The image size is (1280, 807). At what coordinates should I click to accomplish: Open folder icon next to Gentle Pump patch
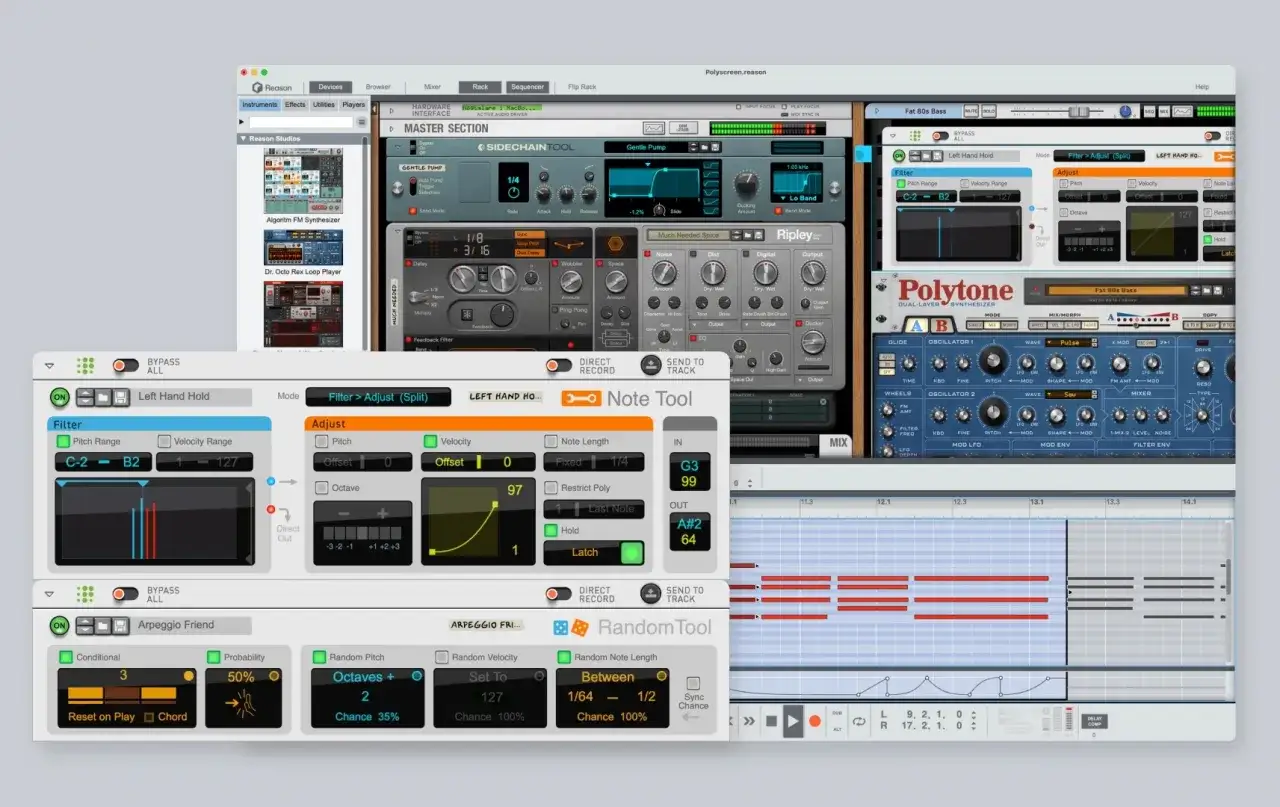(x=704, y=147)
